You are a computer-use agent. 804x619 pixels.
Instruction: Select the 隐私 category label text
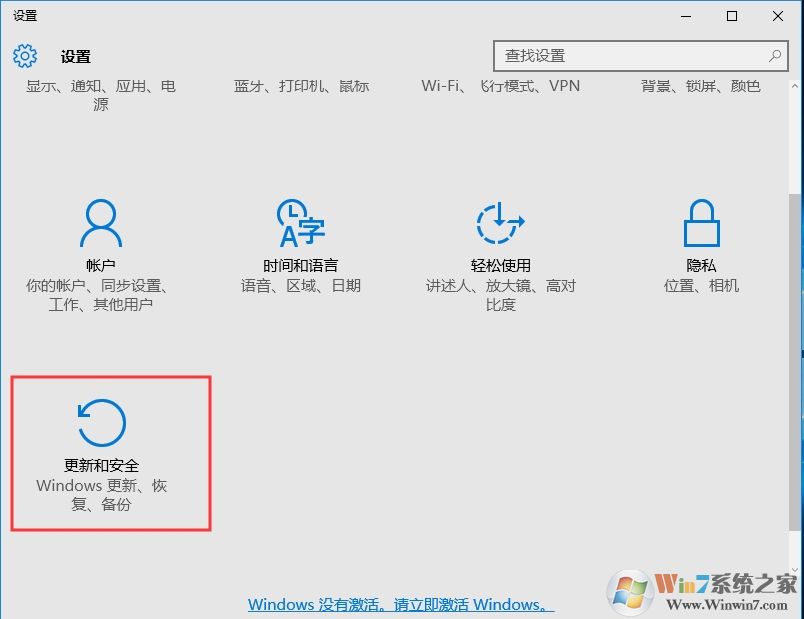point(701,265)
